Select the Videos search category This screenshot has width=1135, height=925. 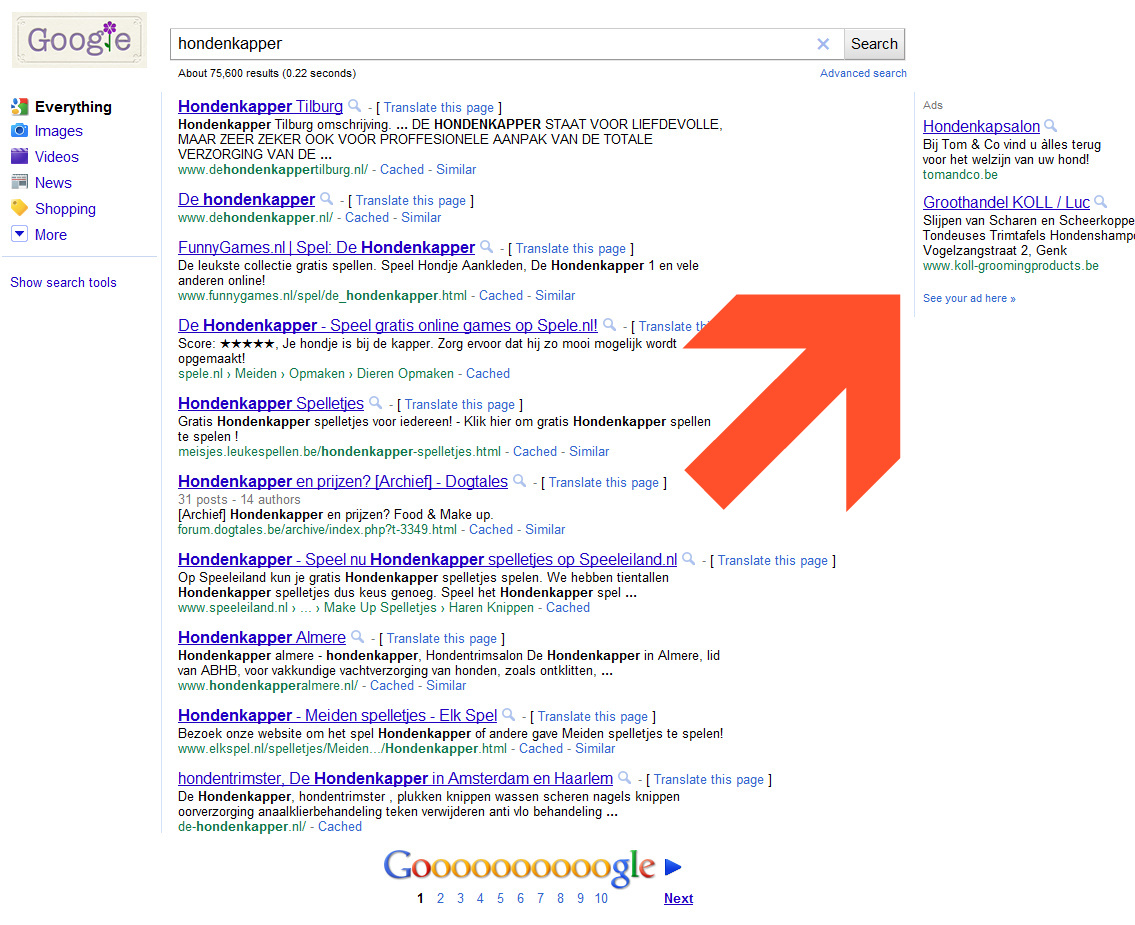[x=56, y=157]
